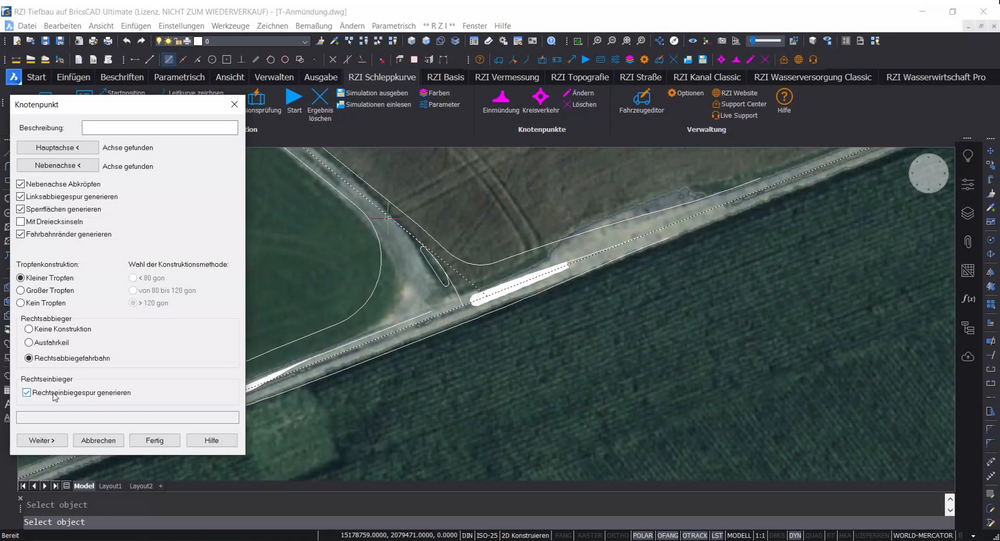Click the camera icon in the top toolbar

pos(721,41)
